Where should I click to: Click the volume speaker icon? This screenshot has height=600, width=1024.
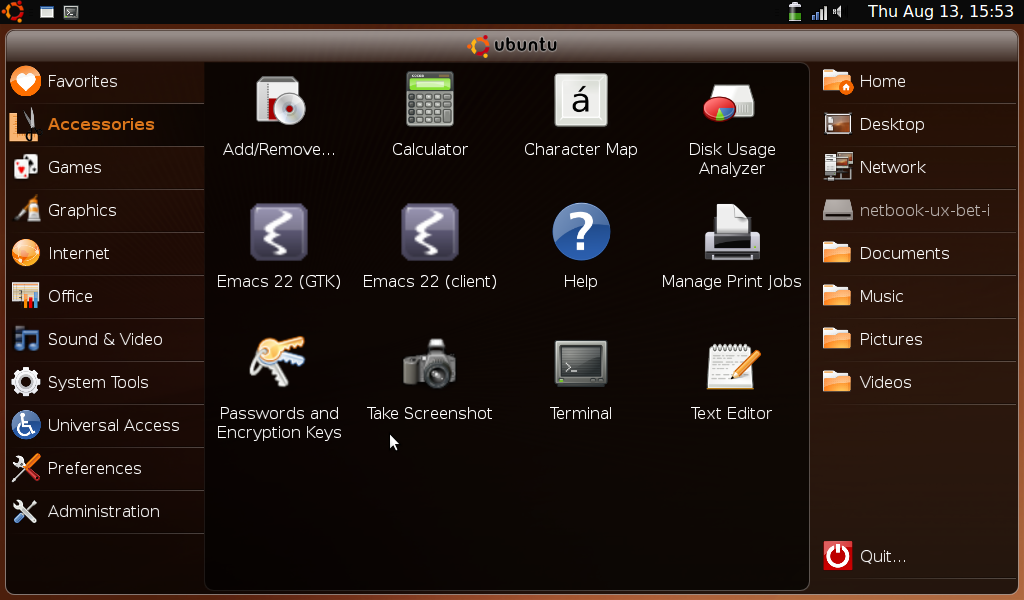(838, 12)
